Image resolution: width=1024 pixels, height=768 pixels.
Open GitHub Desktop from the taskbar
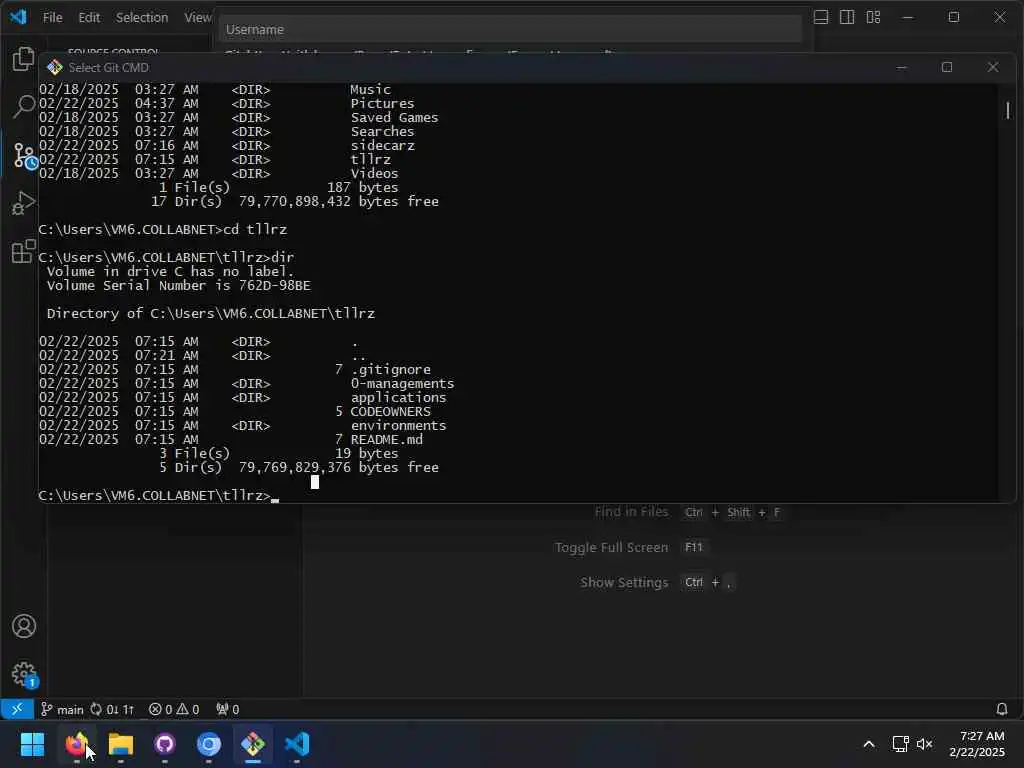point(165,744)
